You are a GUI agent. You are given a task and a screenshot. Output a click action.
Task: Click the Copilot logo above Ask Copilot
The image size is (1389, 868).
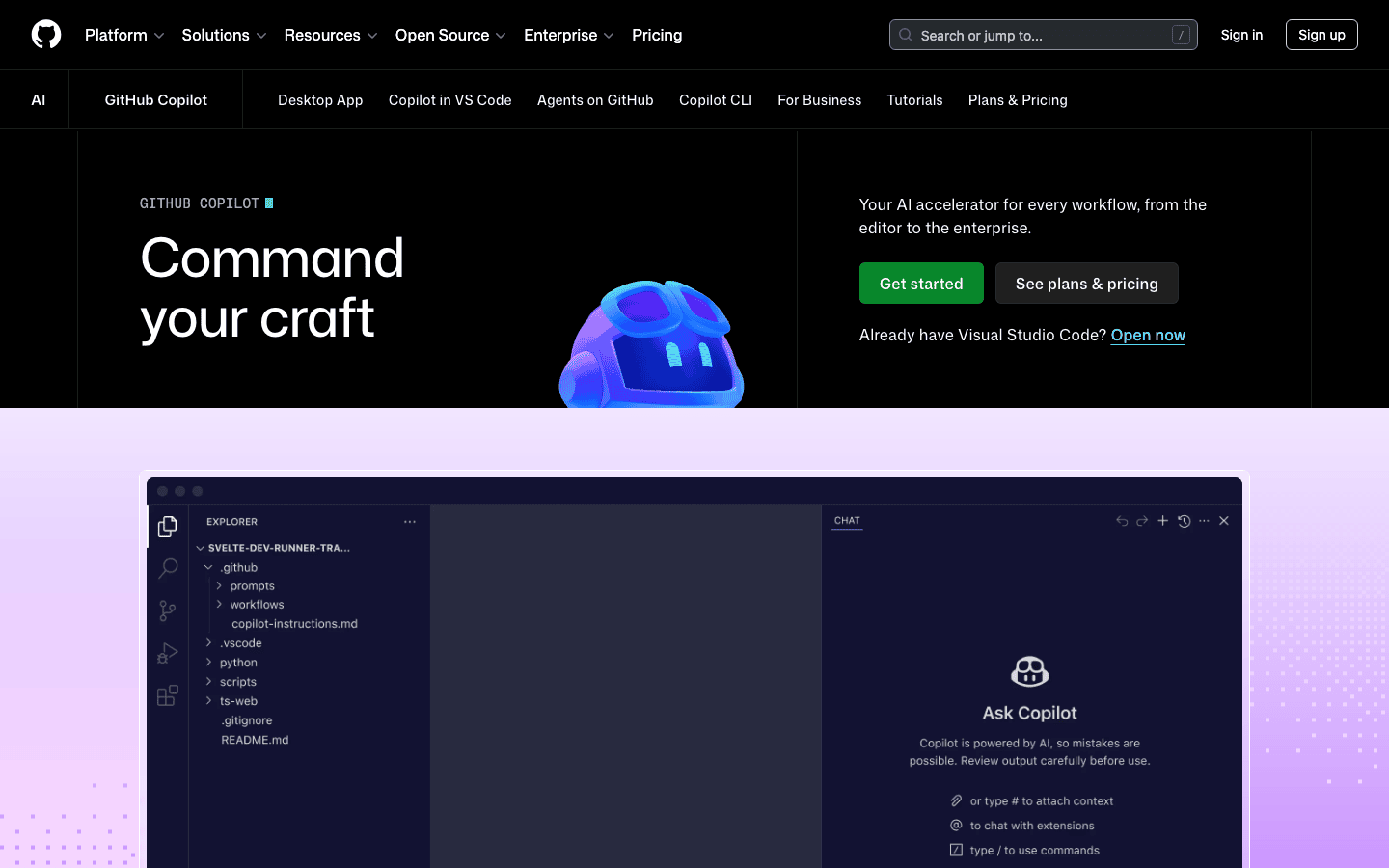[x=1029, y=670]
